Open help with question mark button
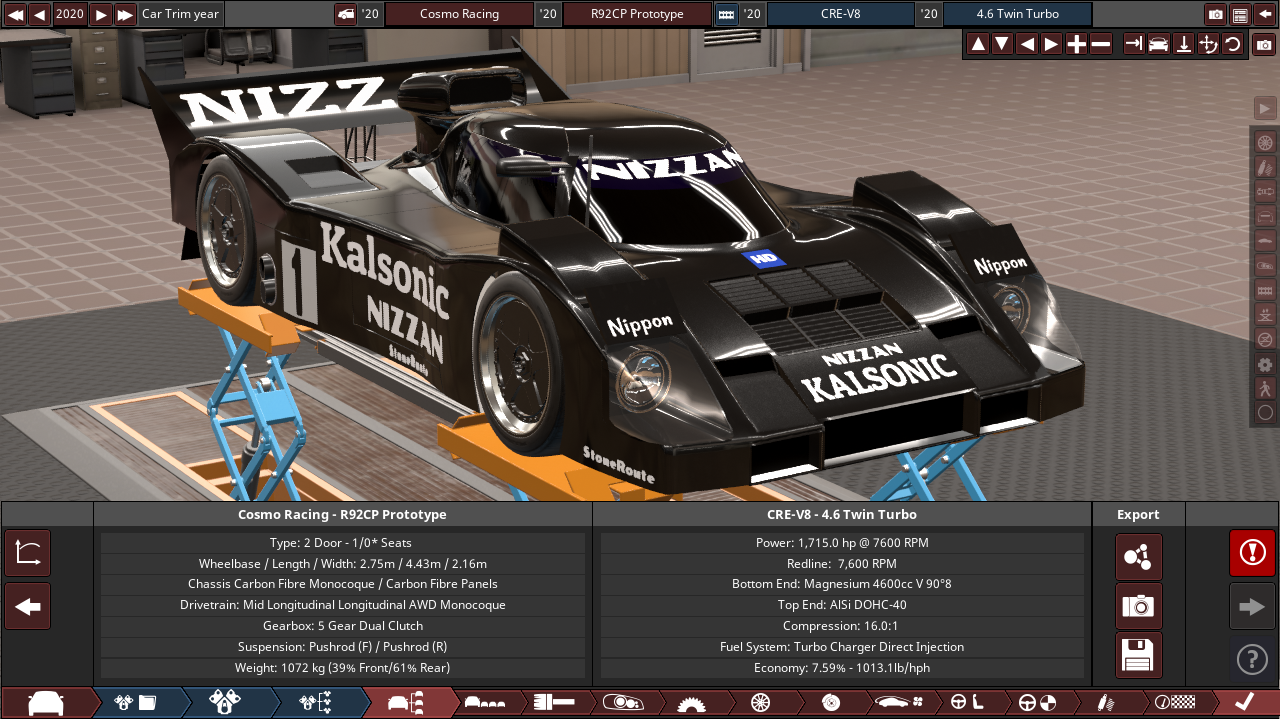Viewport: 1280px width, 719px height. coord(1252,659)
